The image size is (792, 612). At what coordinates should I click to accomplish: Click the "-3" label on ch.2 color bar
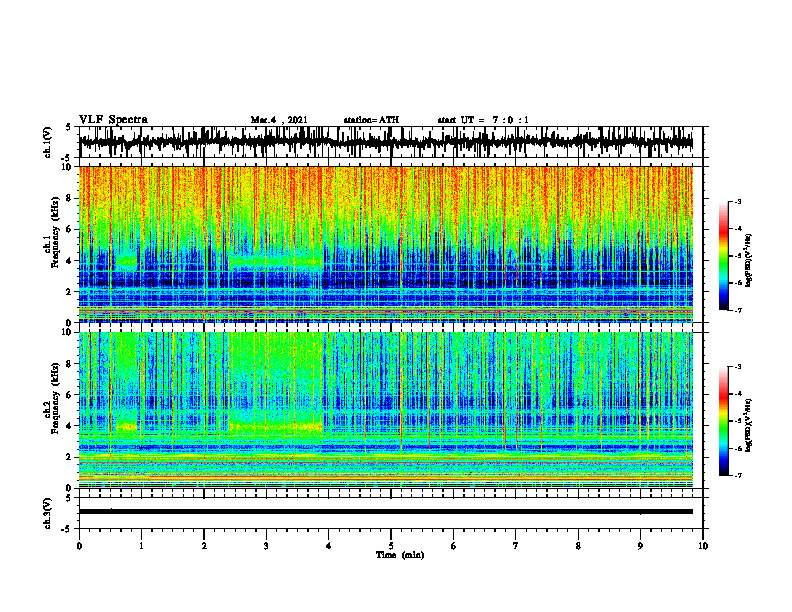(738, 367)
